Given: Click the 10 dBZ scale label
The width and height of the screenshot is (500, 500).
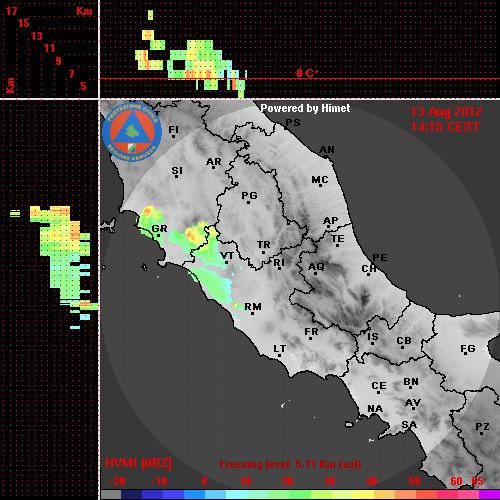Looking at the screenshot, I should tap(246, 481).
